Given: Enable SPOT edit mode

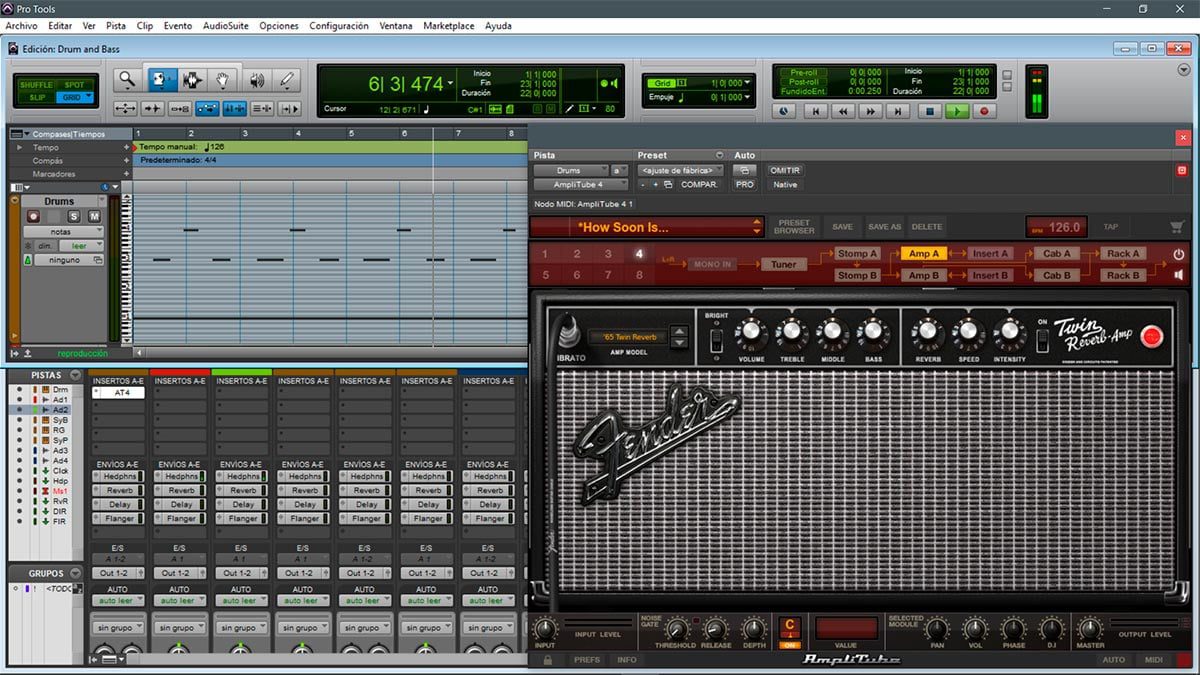Looking at the screenshot, I should [x=74, y=85].
